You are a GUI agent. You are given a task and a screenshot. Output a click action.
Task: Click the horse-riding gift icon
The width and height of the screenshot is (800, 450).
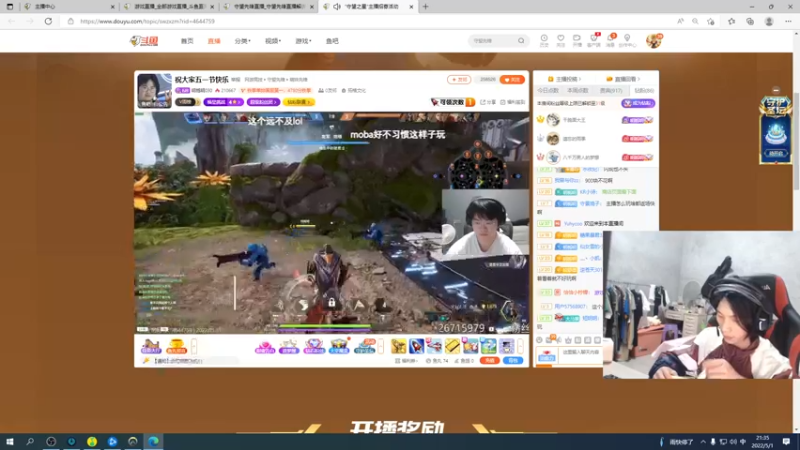(151, 346)
